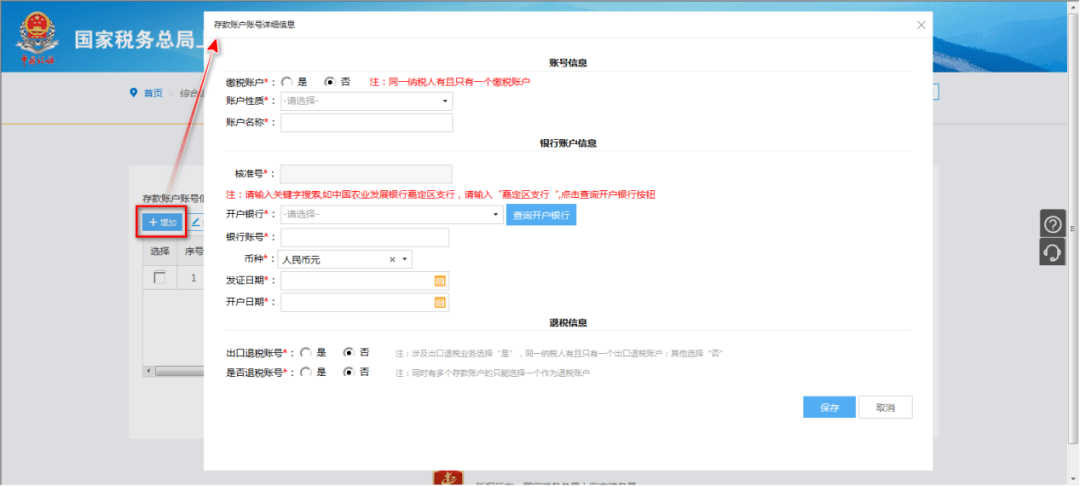Tick the checkbox in table row 1
The image size is (1080, 486).
(x=159, y=278)
